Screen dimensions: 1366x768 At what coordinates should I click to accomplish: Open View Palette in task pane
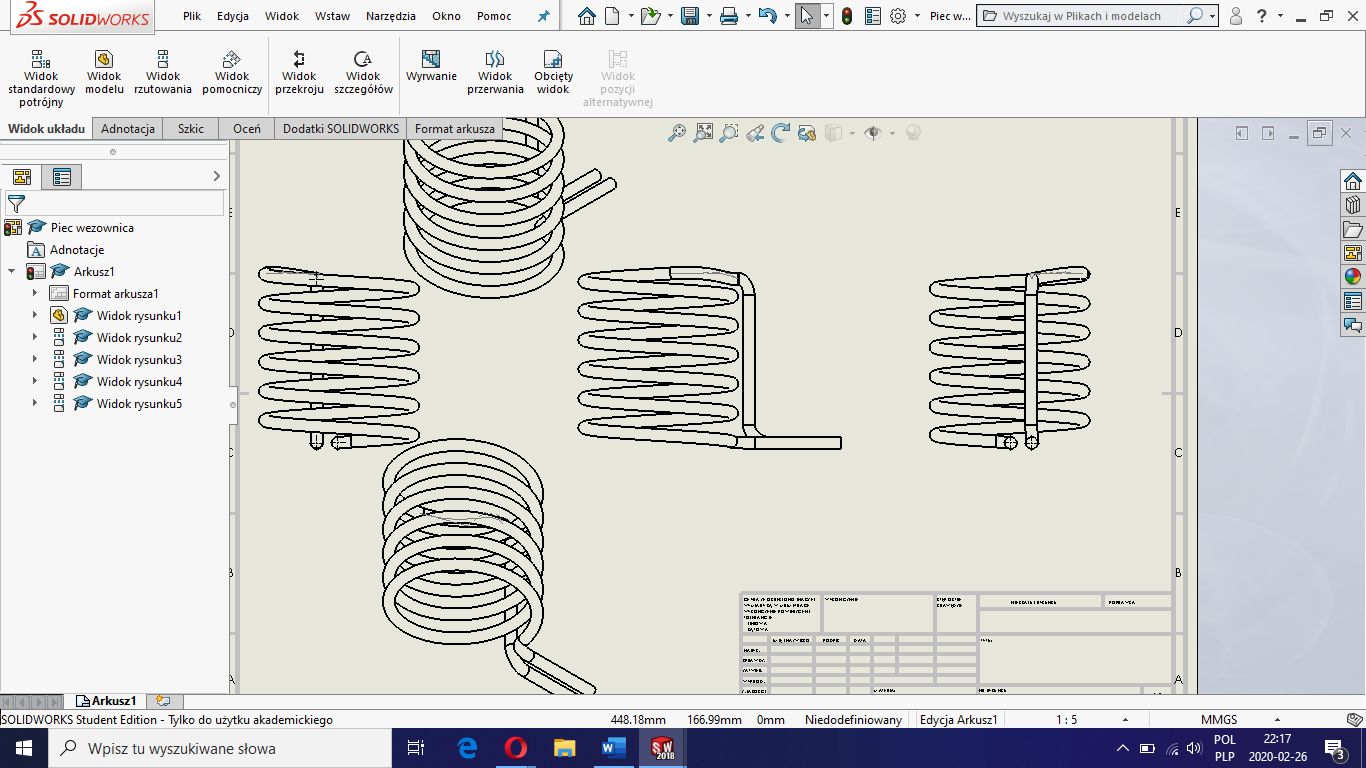coord(1353,253)
